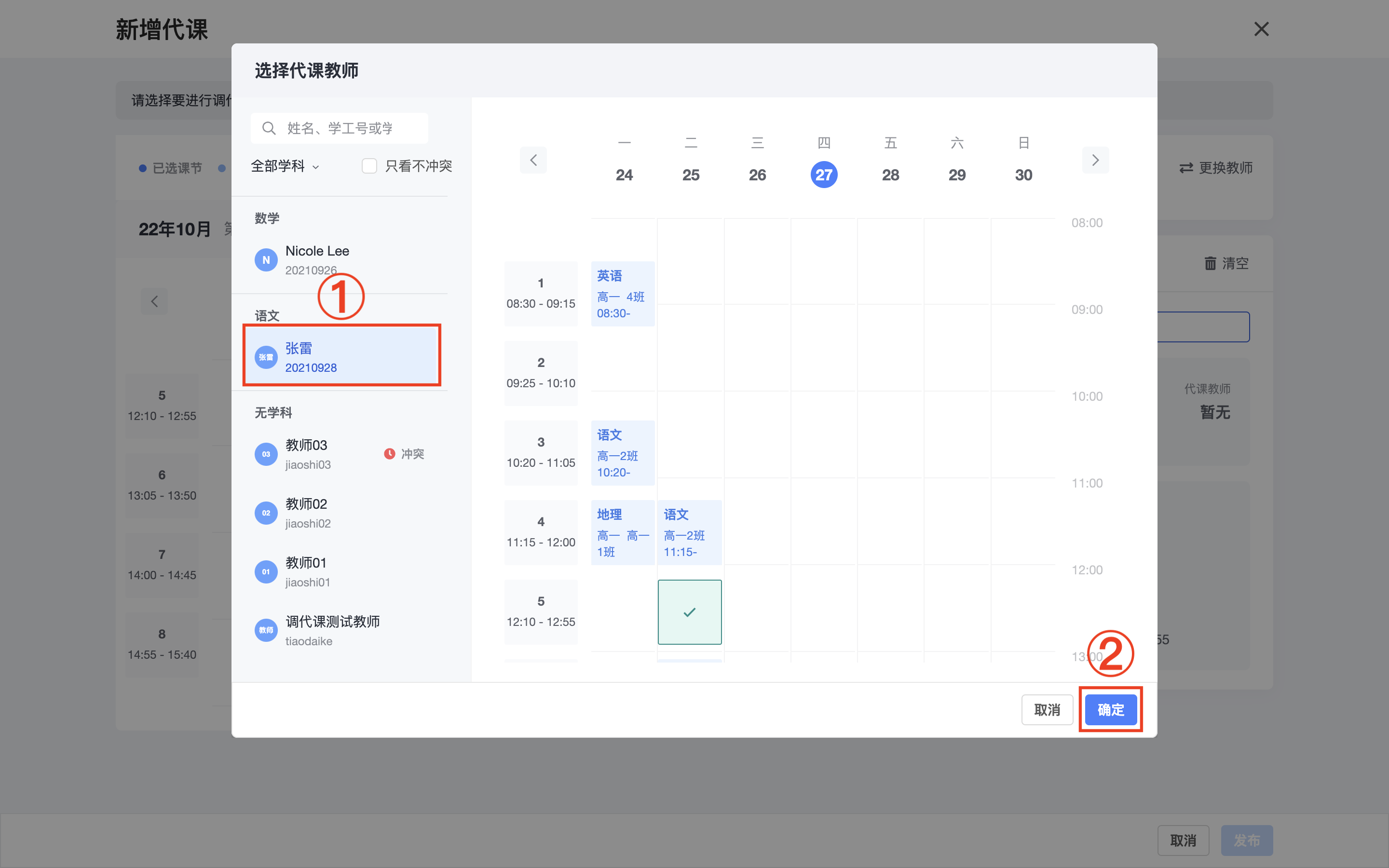
Task: Click 22年10月 month label
Action: [175, 229]
